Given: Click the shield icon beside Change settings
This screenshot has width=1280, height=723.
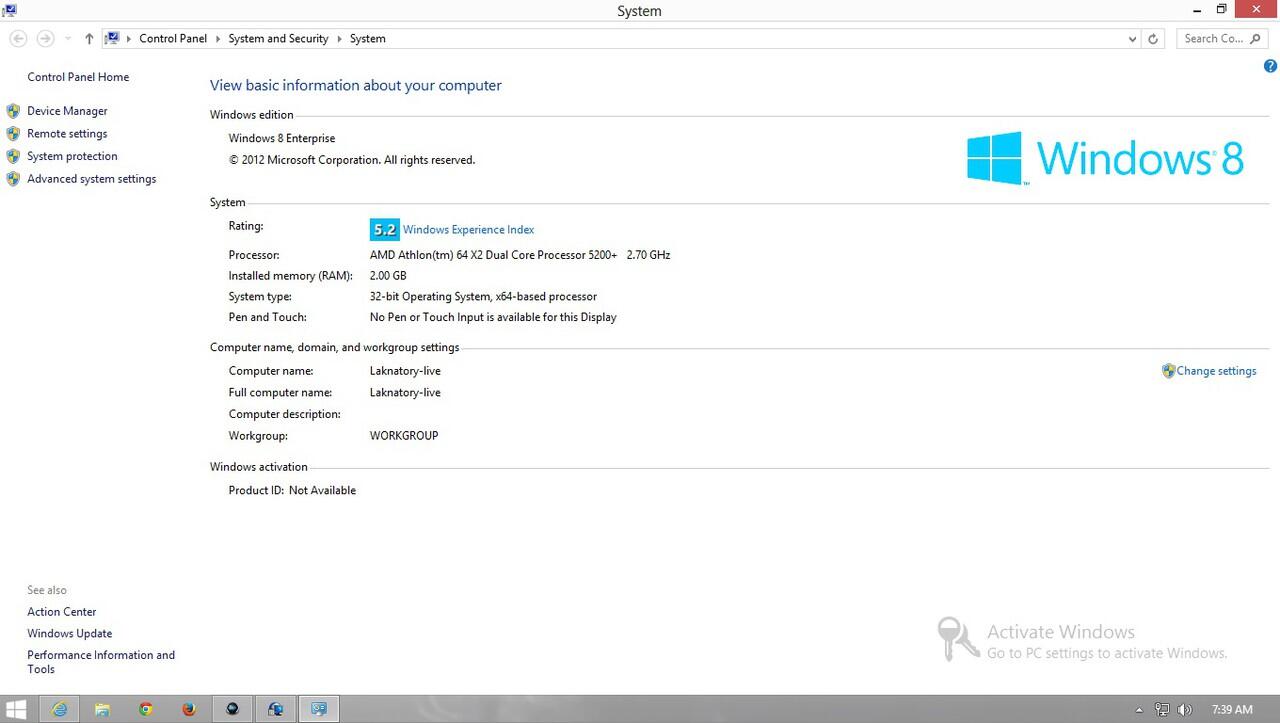Looking at the screenshot, I should click(x=1168, y=371).
